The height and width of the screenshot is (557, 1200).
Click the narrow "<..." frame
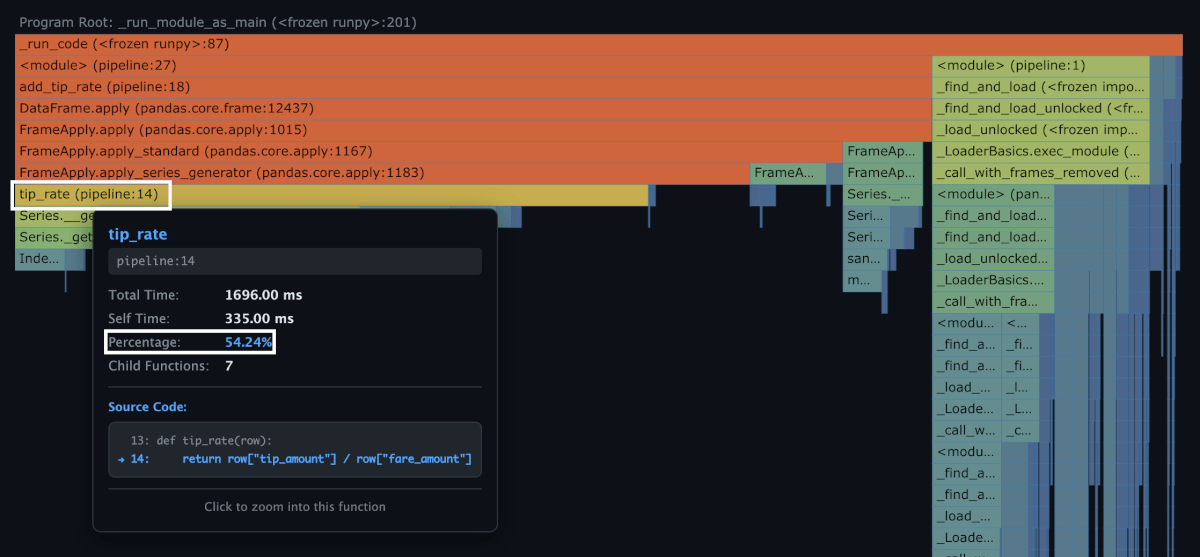point(1020,323)
